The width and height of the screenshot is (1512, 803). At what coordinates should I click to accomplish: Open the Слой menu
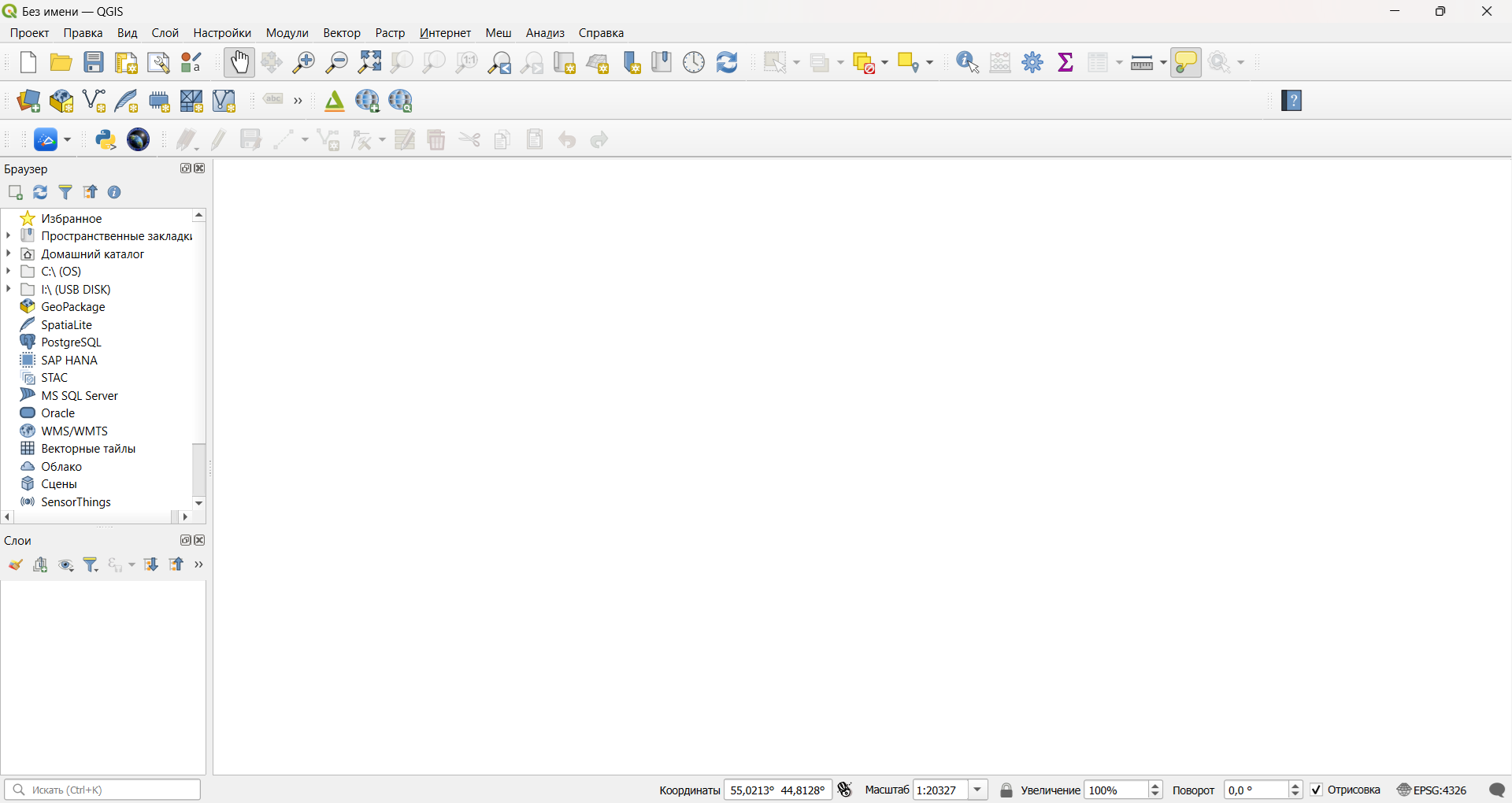click(165, 33)
